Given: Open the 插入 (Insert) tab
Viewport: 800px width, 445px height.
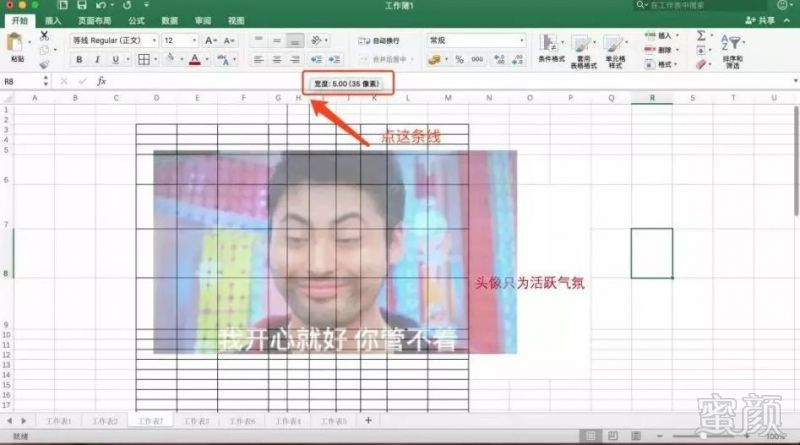Looking at the screenshot, I should 53,20.
